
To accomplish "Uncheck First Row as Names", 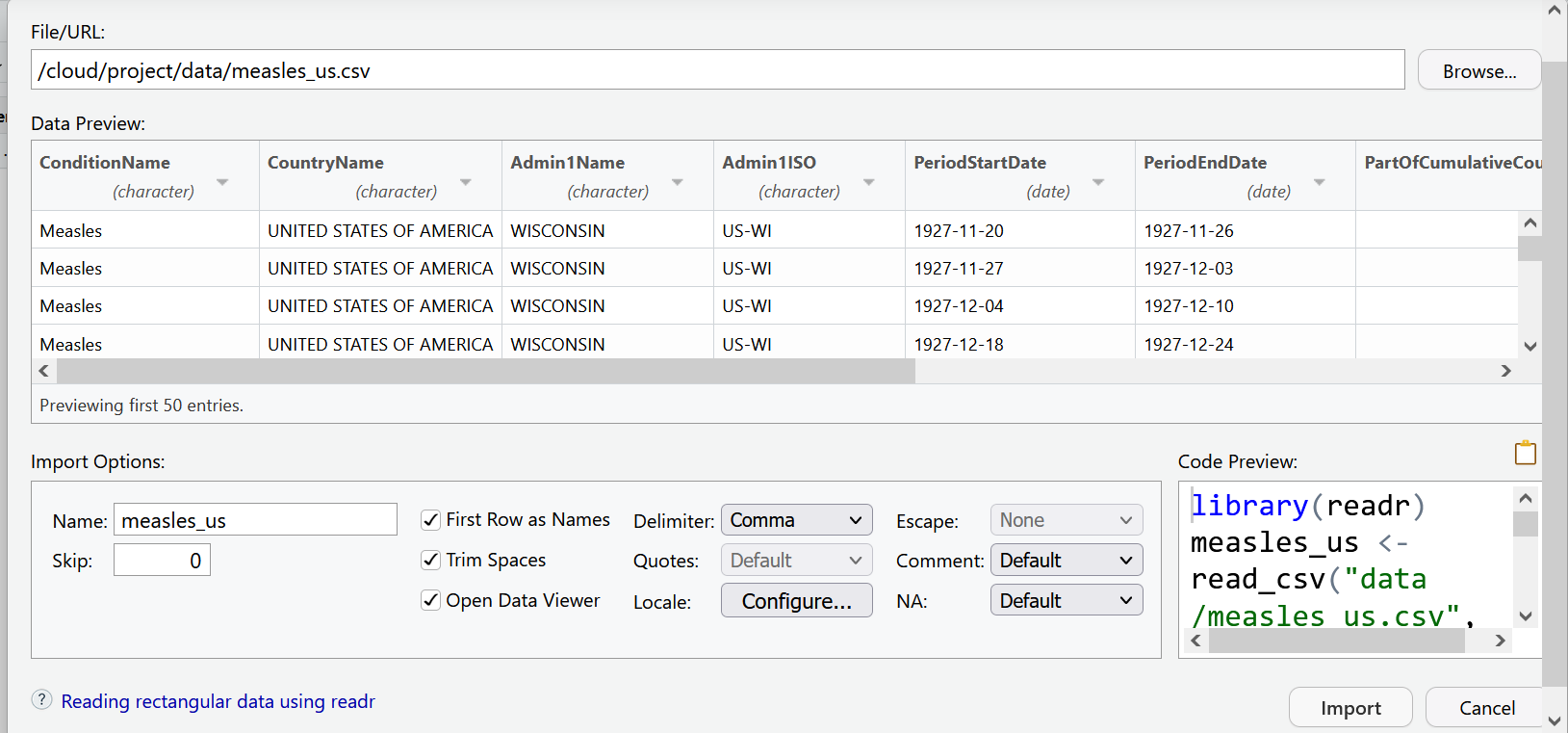I will (431, 520).
